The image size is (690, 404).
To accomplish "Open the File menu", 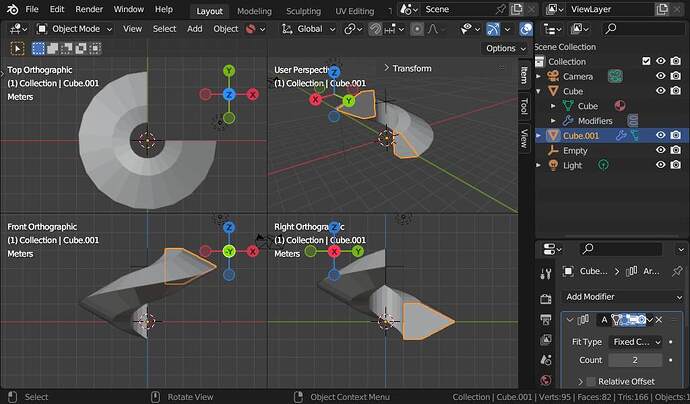I will click(32, 9).
